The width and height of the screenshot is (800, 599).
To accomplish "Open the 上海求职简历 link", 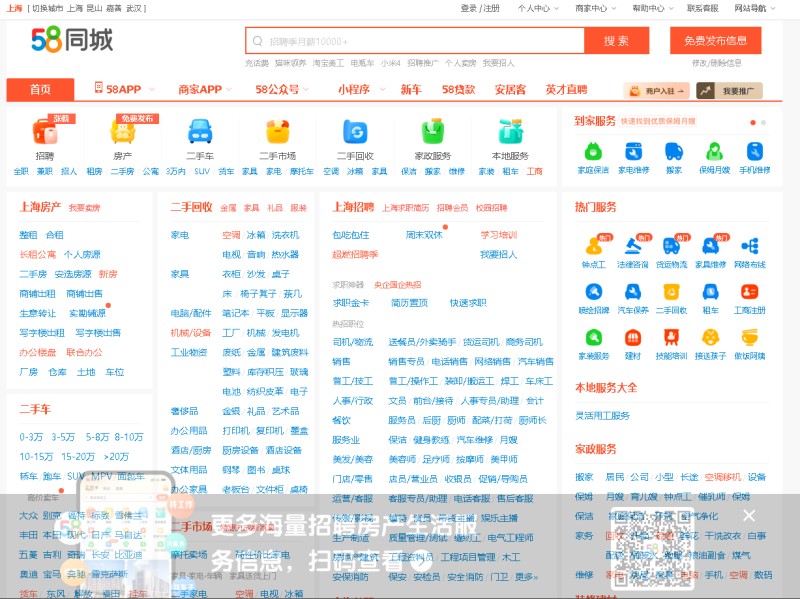I will click(x=405, y=208).
